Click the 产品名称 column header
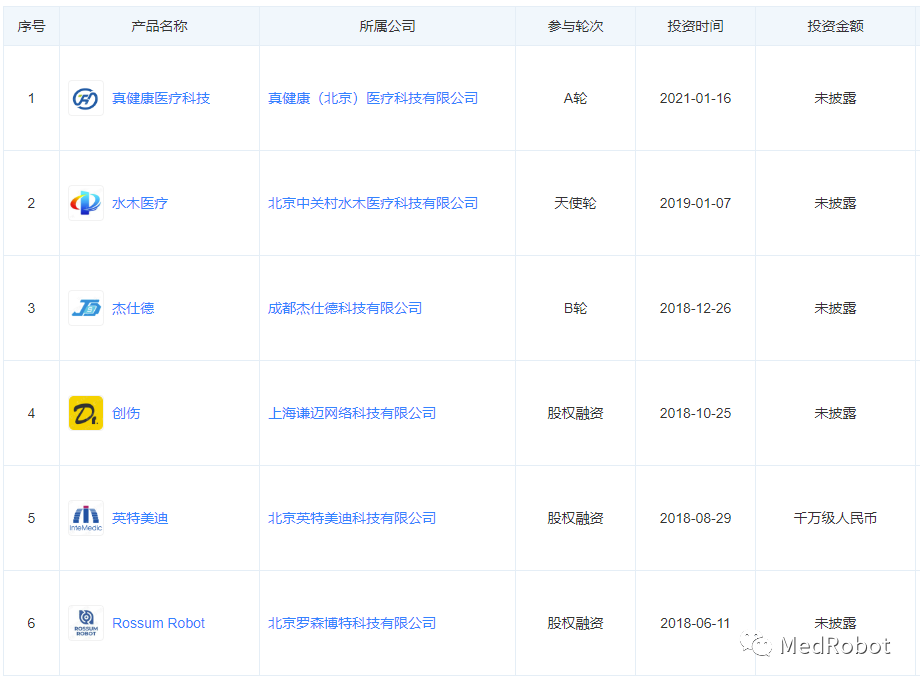 click(157, 26)
